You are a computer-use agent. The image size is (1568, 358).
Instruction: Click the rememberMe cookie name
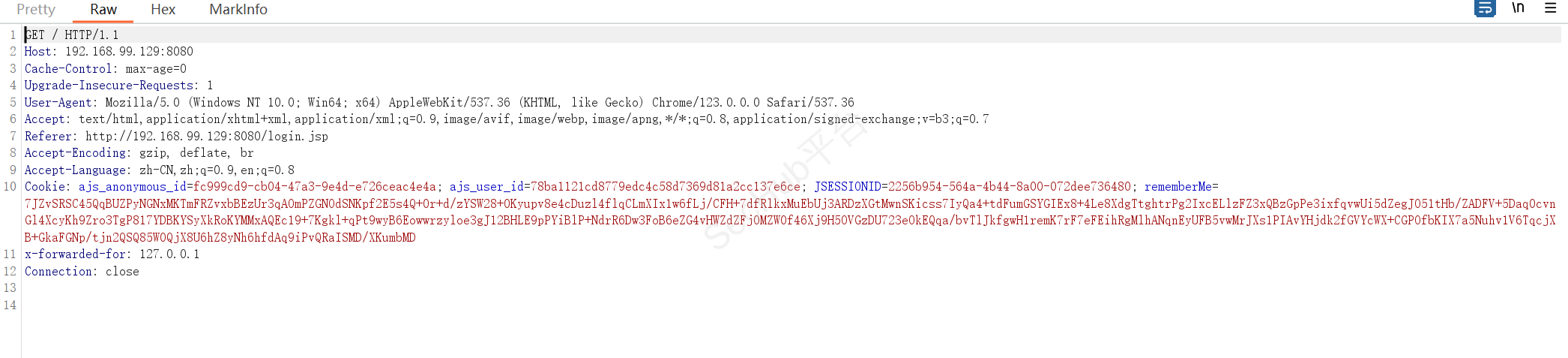point(1177,187)
